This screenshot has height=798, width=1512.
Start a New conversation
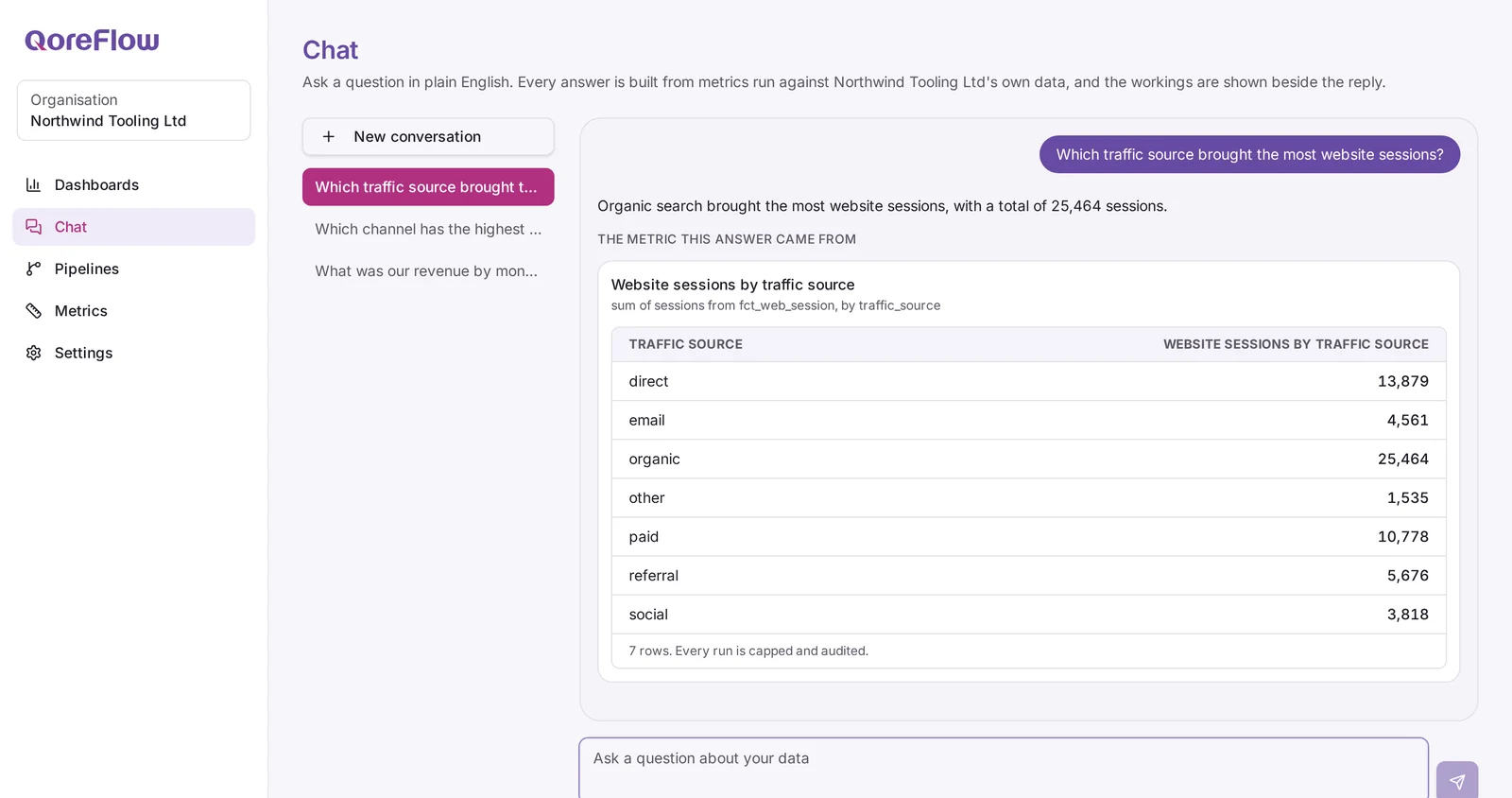[428, 136]
